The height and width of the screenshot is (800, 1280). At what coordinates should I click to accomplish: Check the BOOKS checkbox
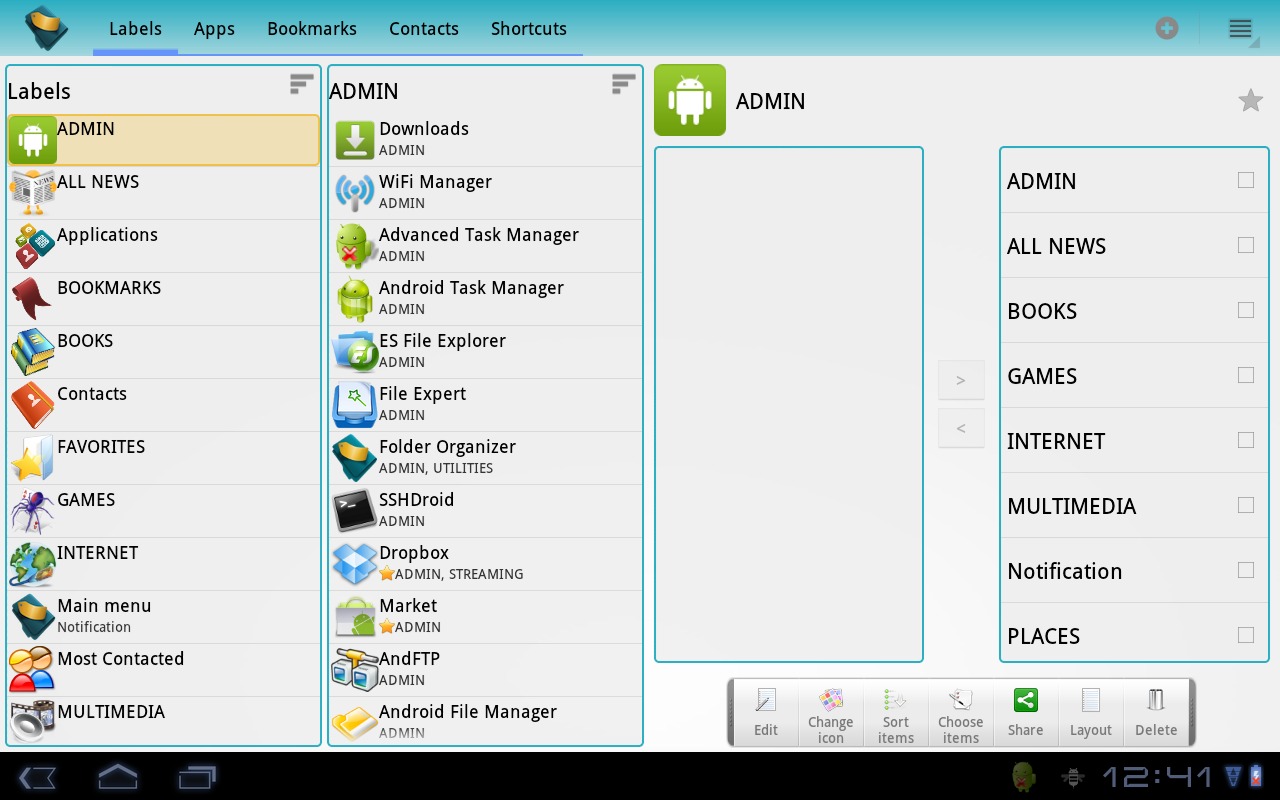click(1245, 310)
